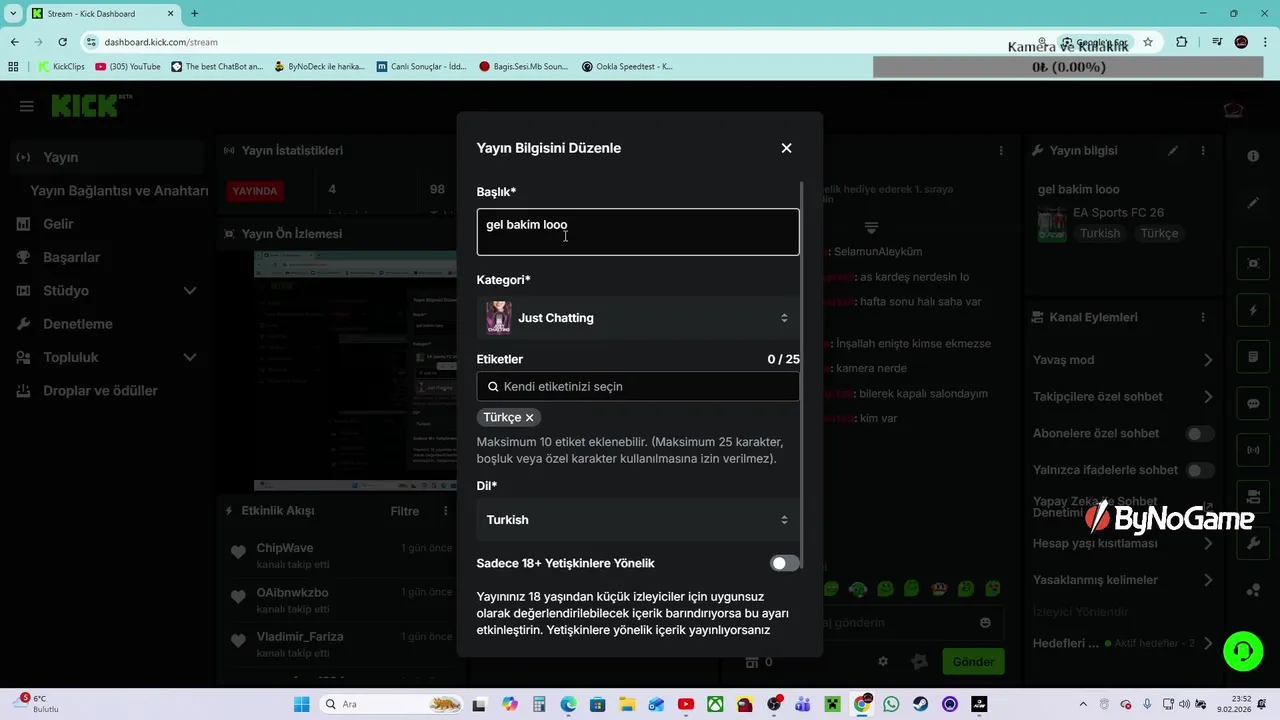The image size is (1280, 720).
Task: Click the stream preview thumbnail
Action: click(355, 371)
